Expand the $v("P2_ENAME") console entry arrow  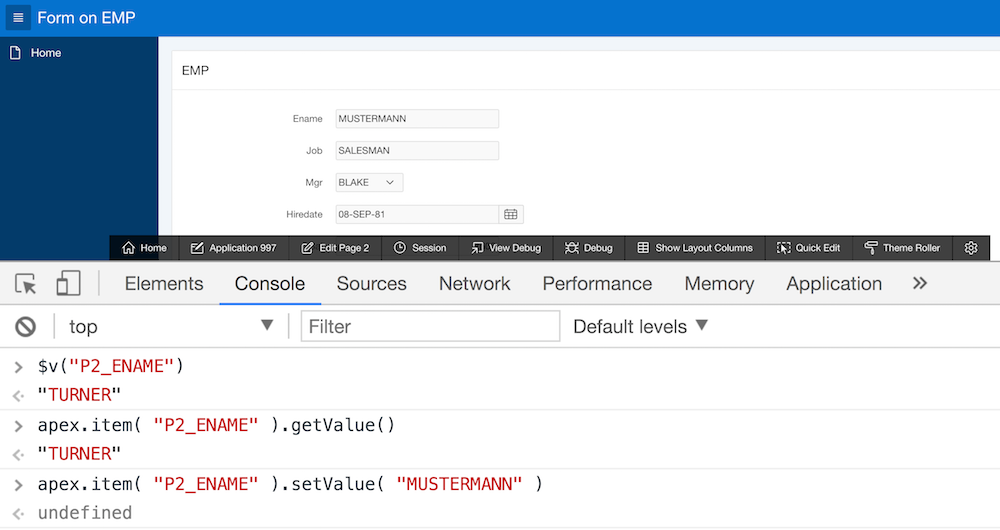tap(18, 367)
